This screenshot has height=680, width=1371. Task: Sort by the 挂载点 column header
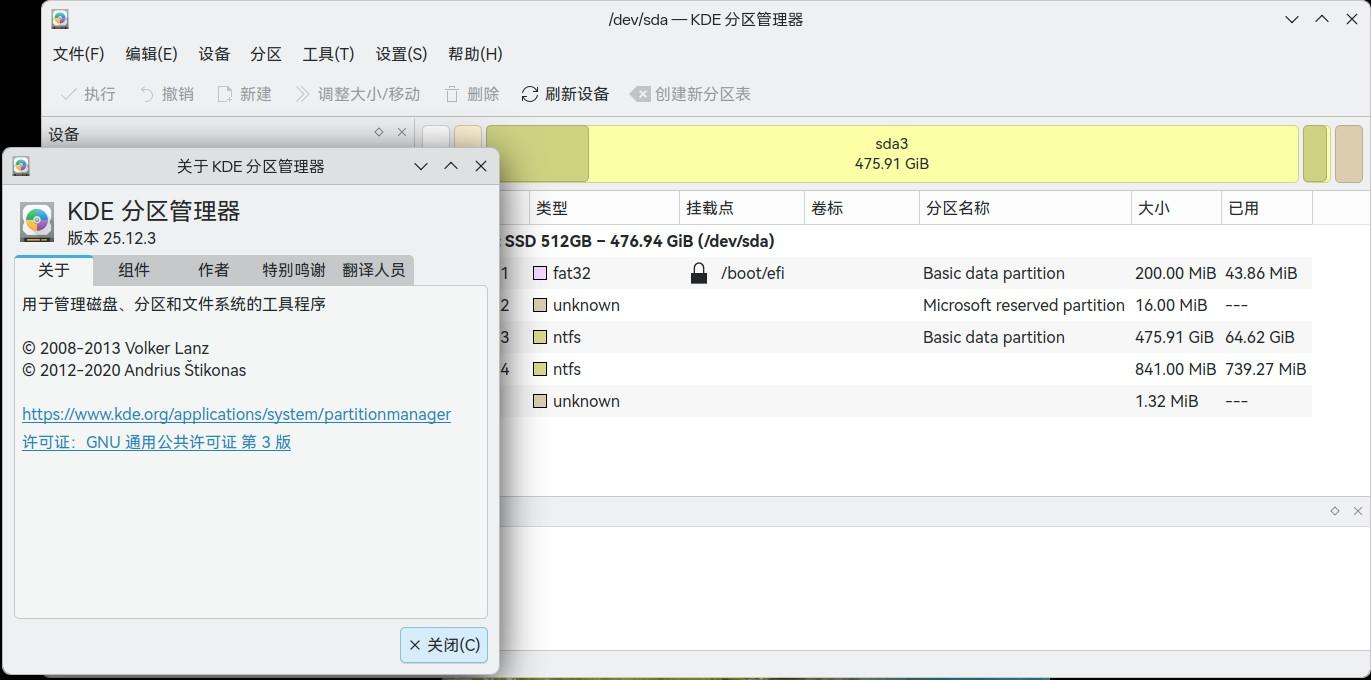742,208
